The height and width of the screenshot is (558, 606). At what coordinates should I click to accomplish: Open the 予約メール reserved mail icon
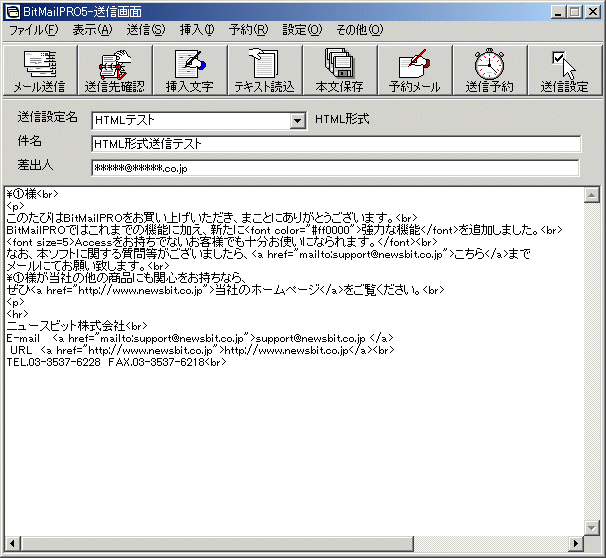[415, 70]
